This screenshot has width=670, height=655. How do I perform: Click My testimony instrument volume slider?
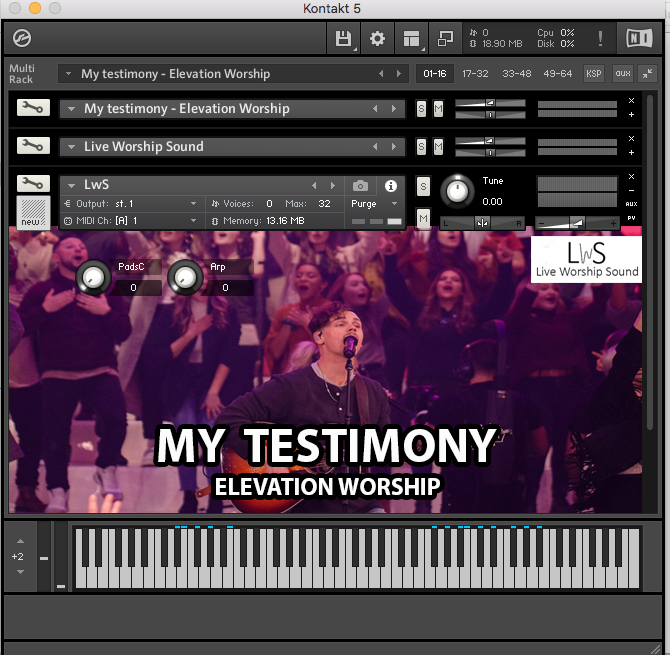[490, 103]
